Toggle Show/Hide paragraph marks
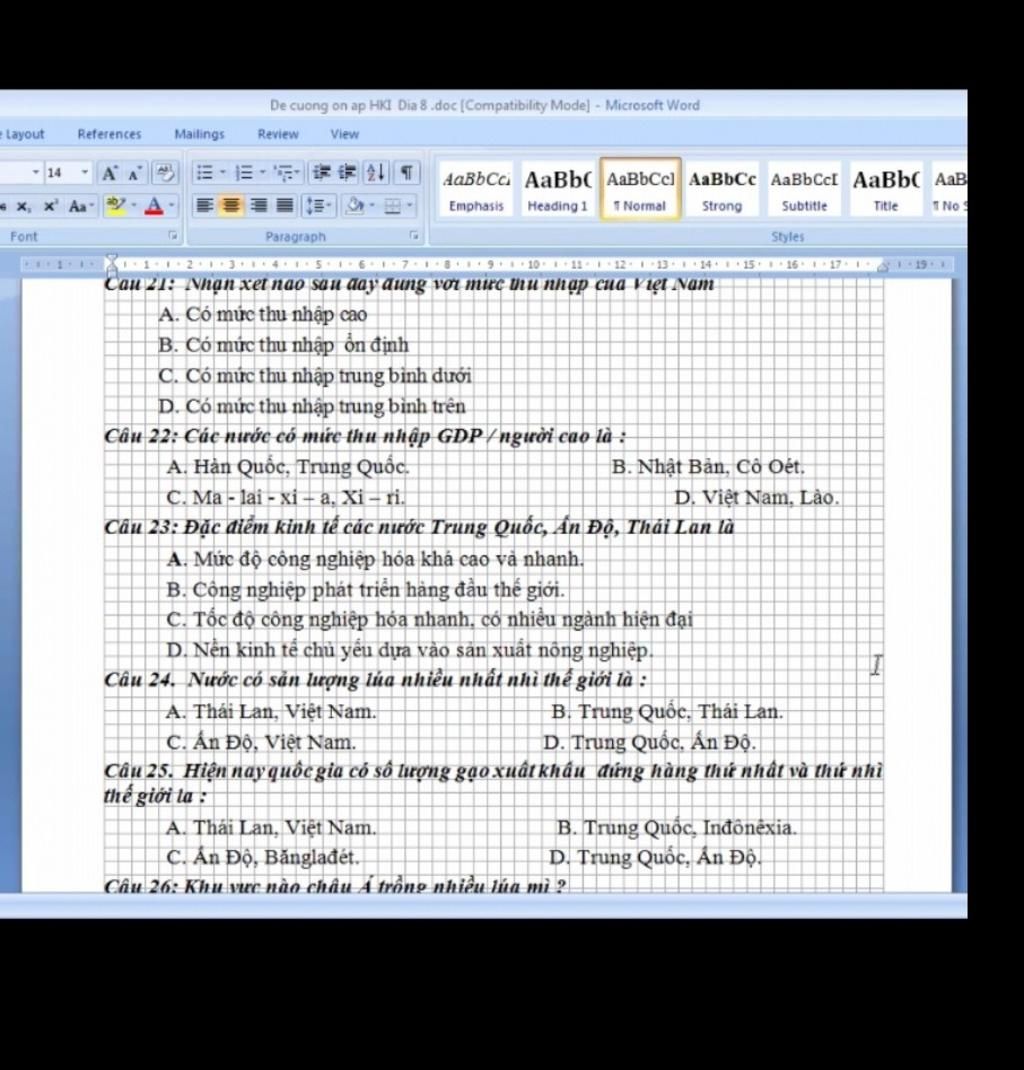 (407, 173)
